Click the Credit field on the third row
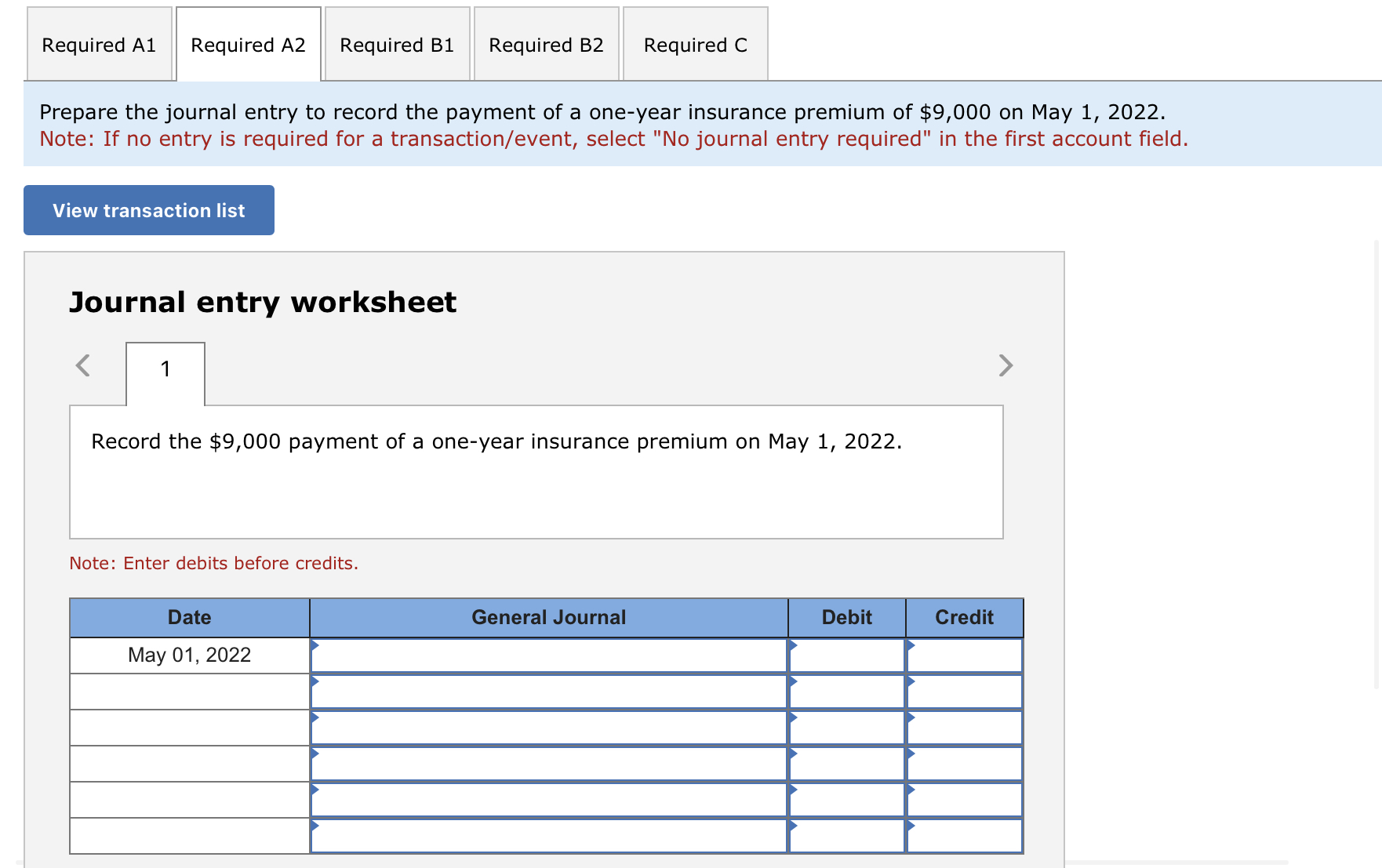 [x=963, y=727]
